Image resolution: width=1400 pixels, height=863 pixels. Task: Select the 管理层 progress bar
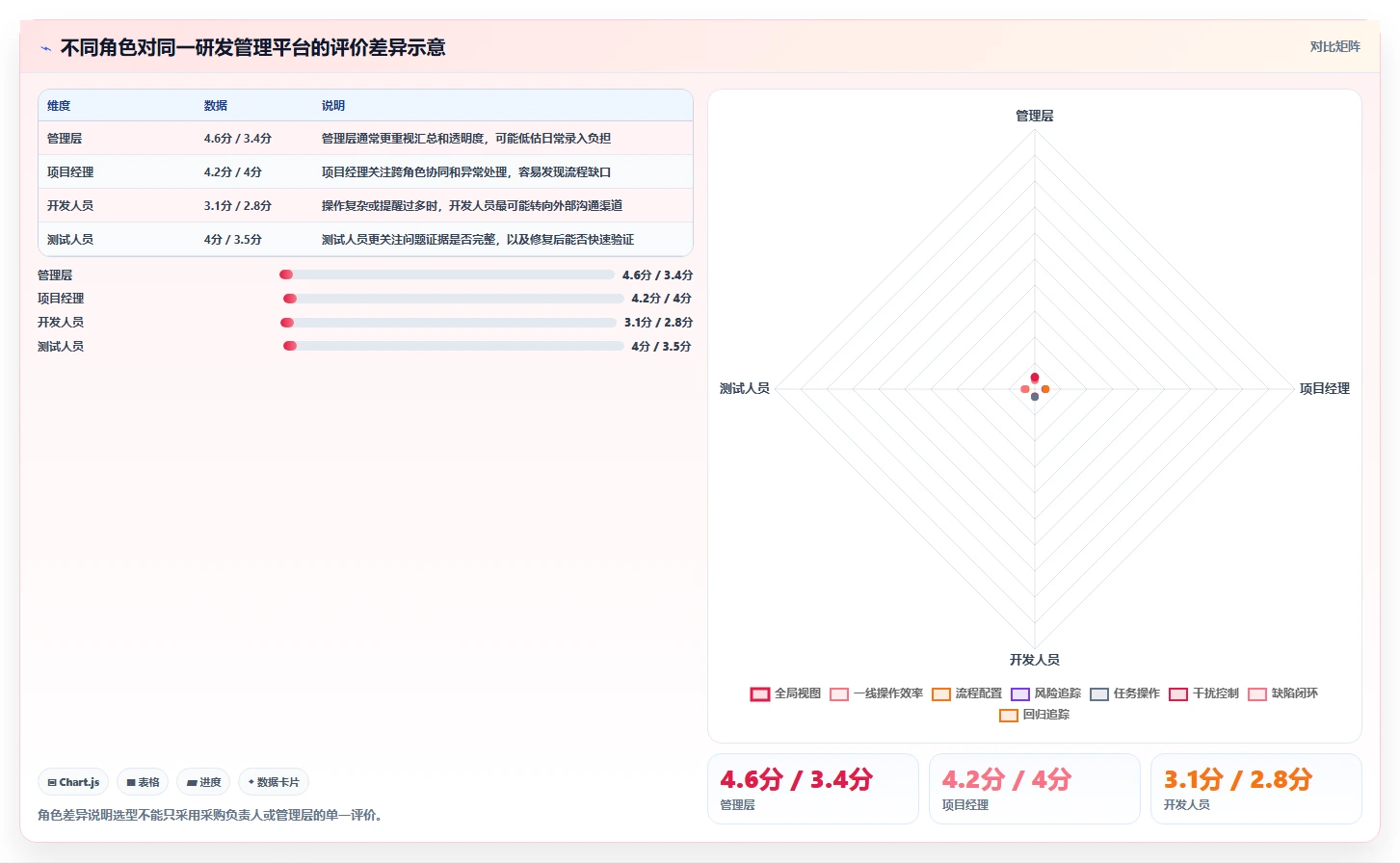pyautogui.click(x=446, y=275)
